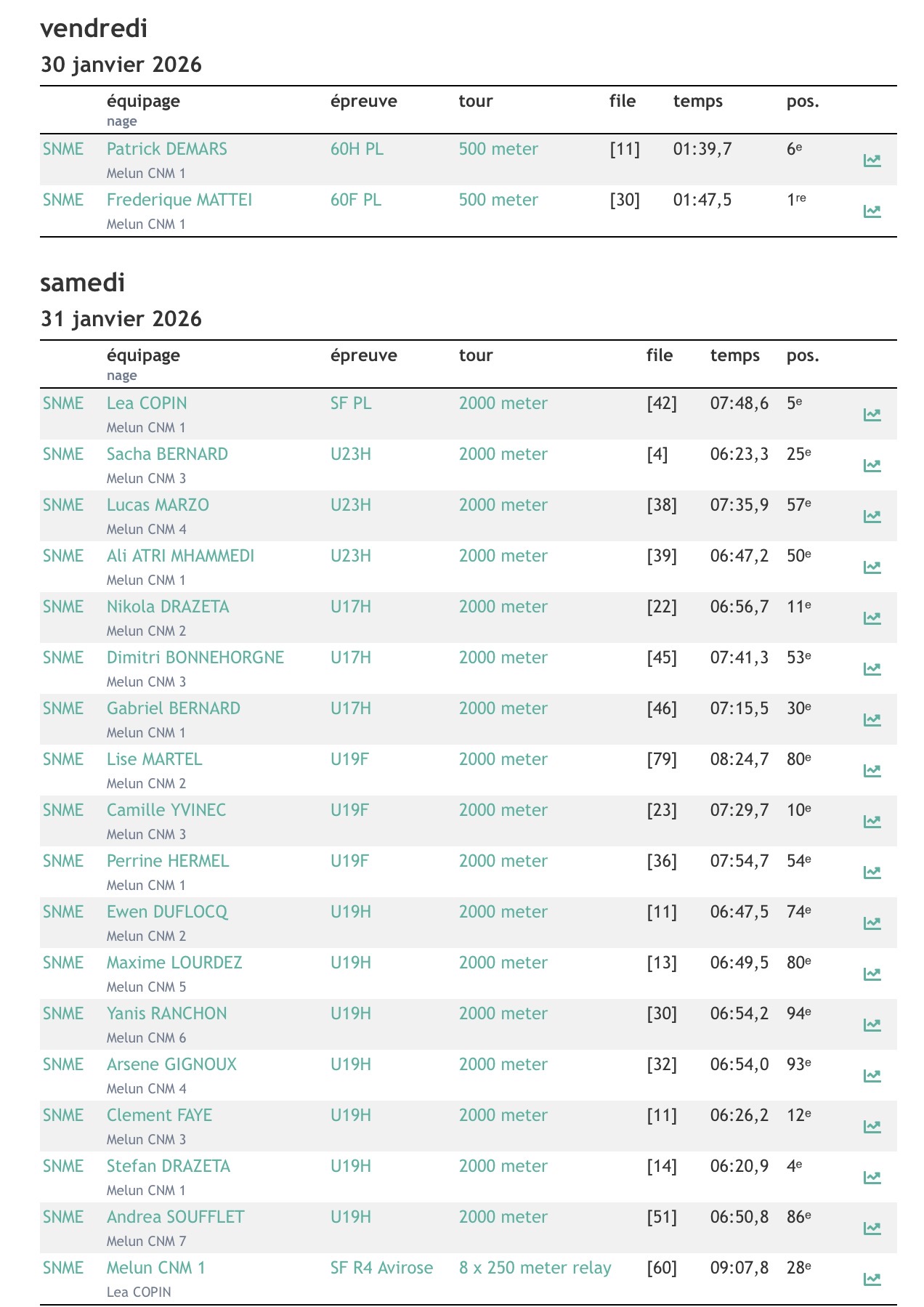The height and width of the screenshot is (1307, 924).
Task: Open Lucas MARZO athlete link
Action: pos(158,505)
